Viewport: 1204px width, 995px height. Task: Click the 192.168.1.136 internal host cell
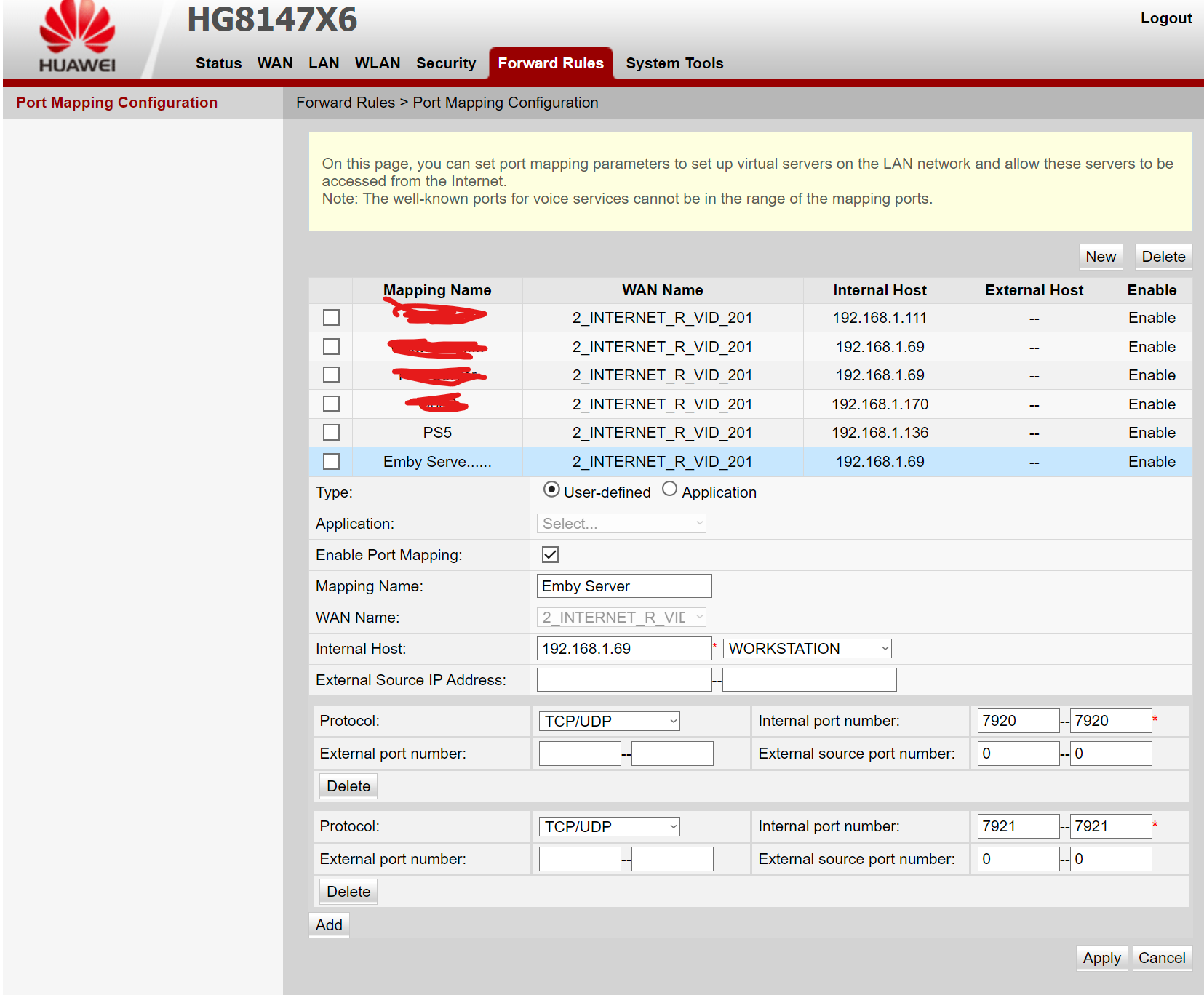click(x=880, y=433)
